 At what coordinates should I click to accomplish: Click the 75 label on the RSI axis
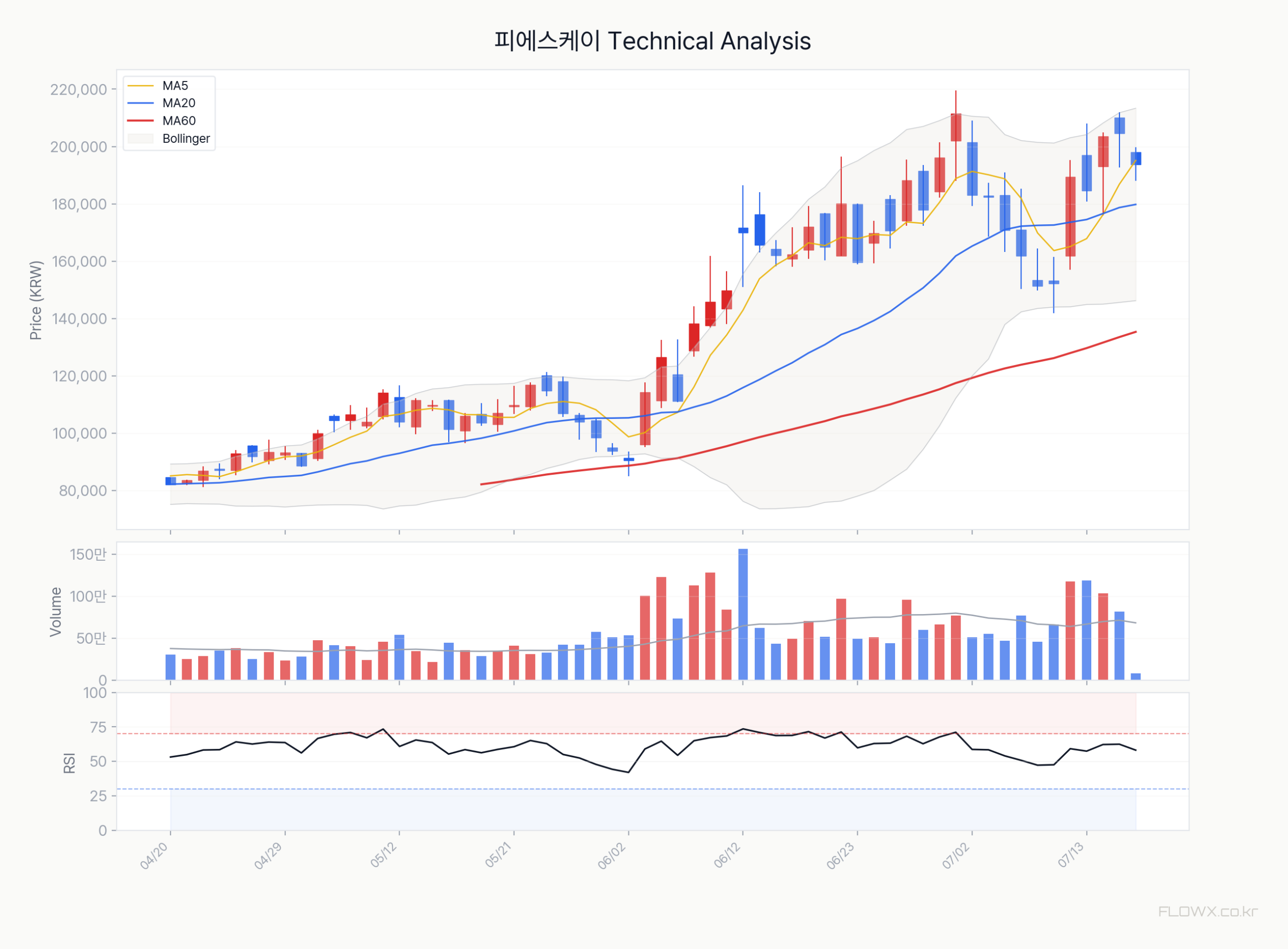pyautogui.click(x=99, y=728)
